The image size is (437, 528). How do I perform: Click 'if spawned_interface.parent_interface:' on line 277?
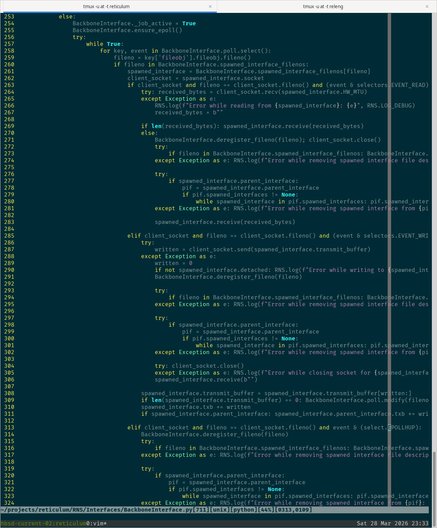click(x=233, y=181)
